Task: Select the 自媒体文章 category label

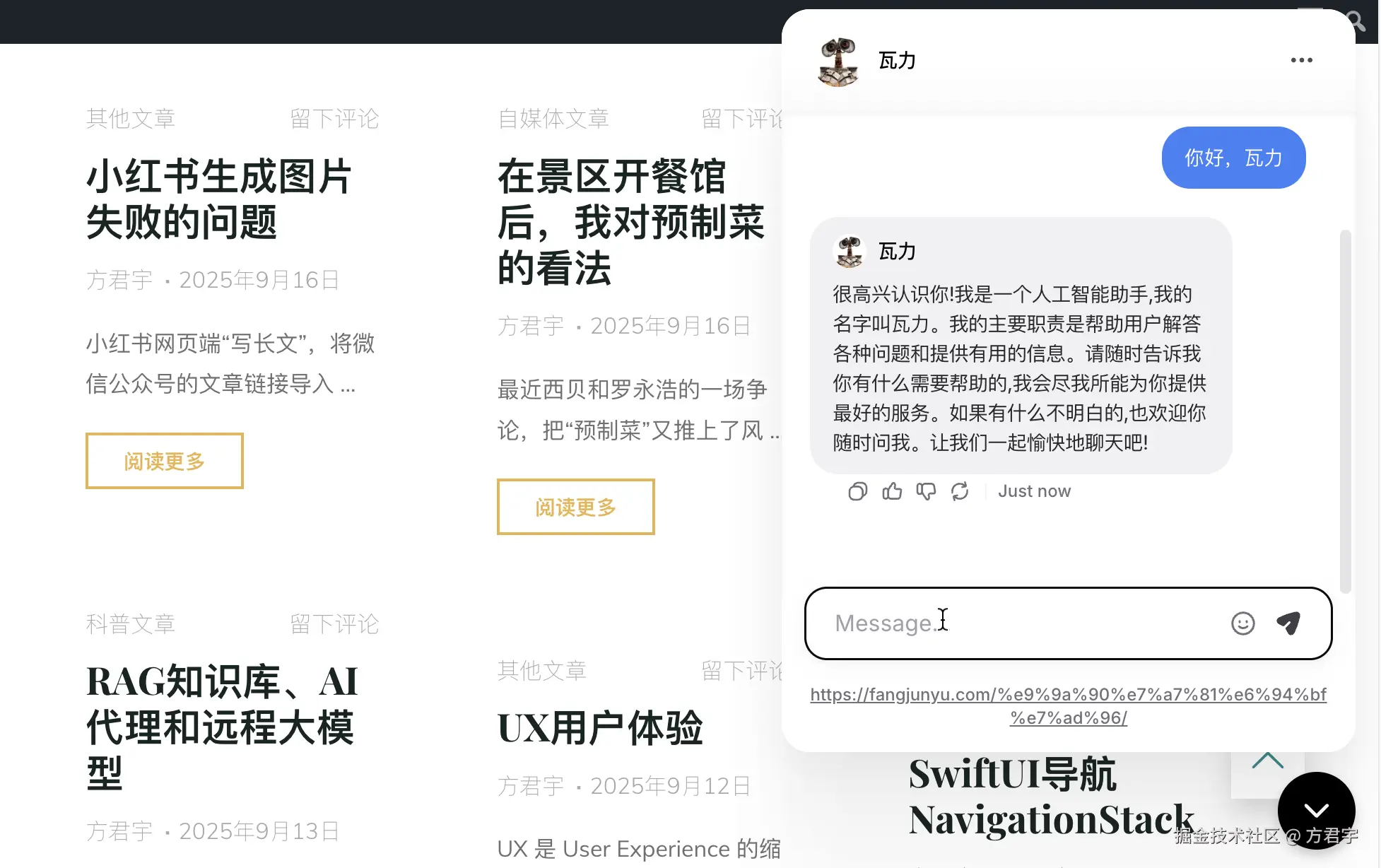Action: pos(553,118)
